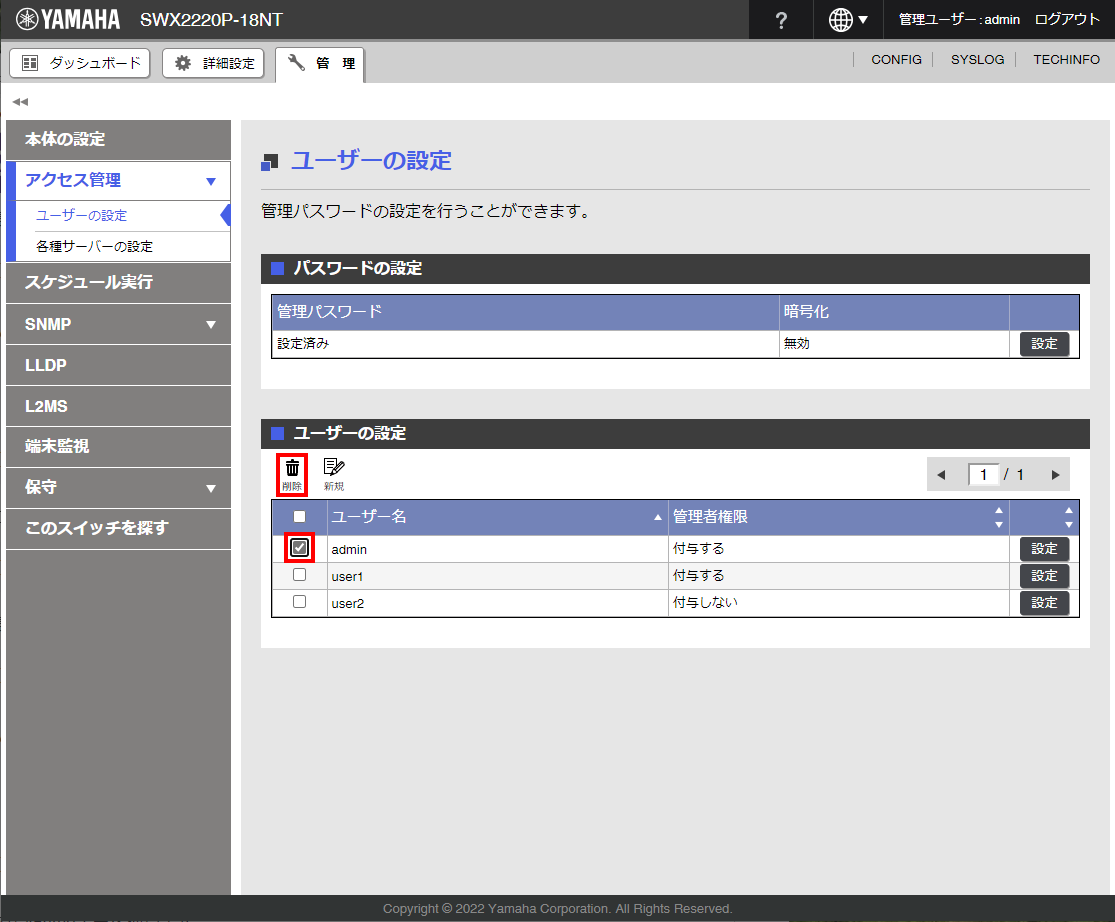Click the trash Delete (削除) icon
This screenshot has width=1115, height=922.
(292, 473)
